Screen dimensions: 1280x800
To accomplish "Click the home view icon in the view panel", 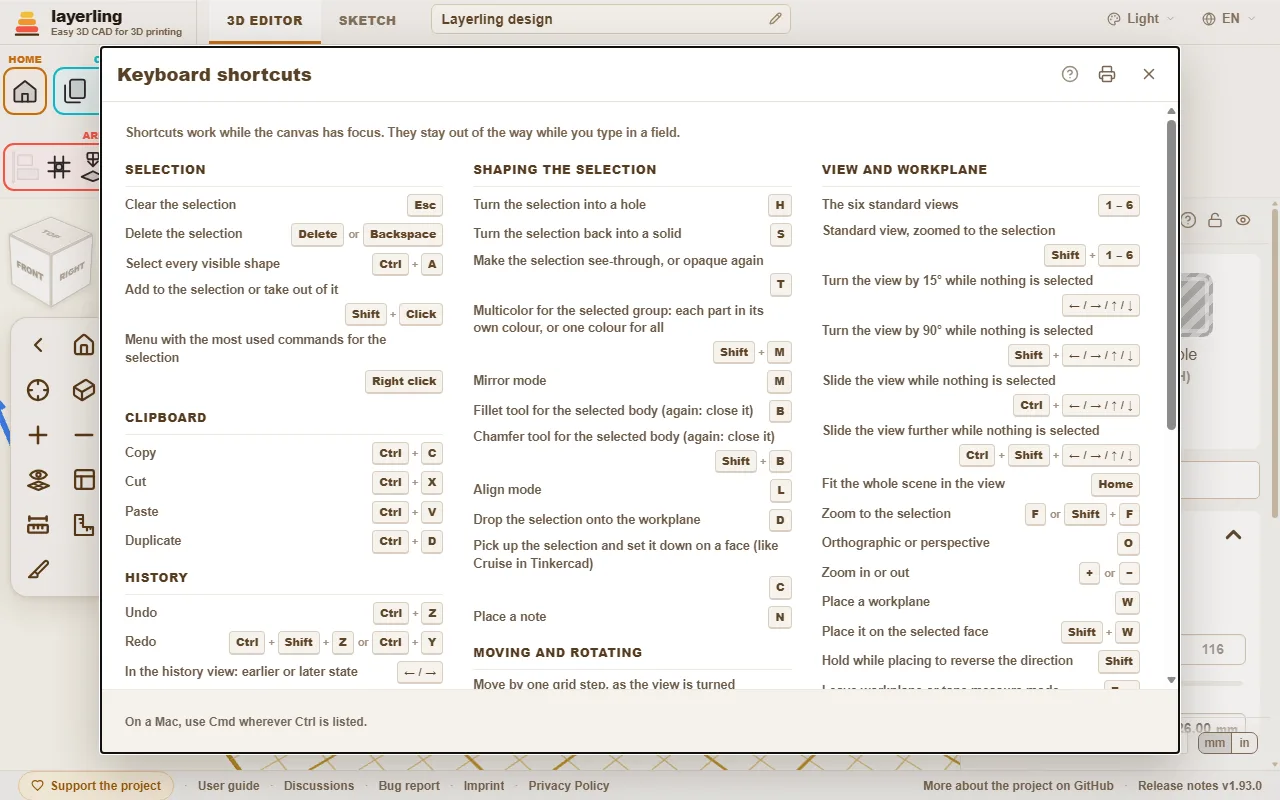I will coord(84,345).
